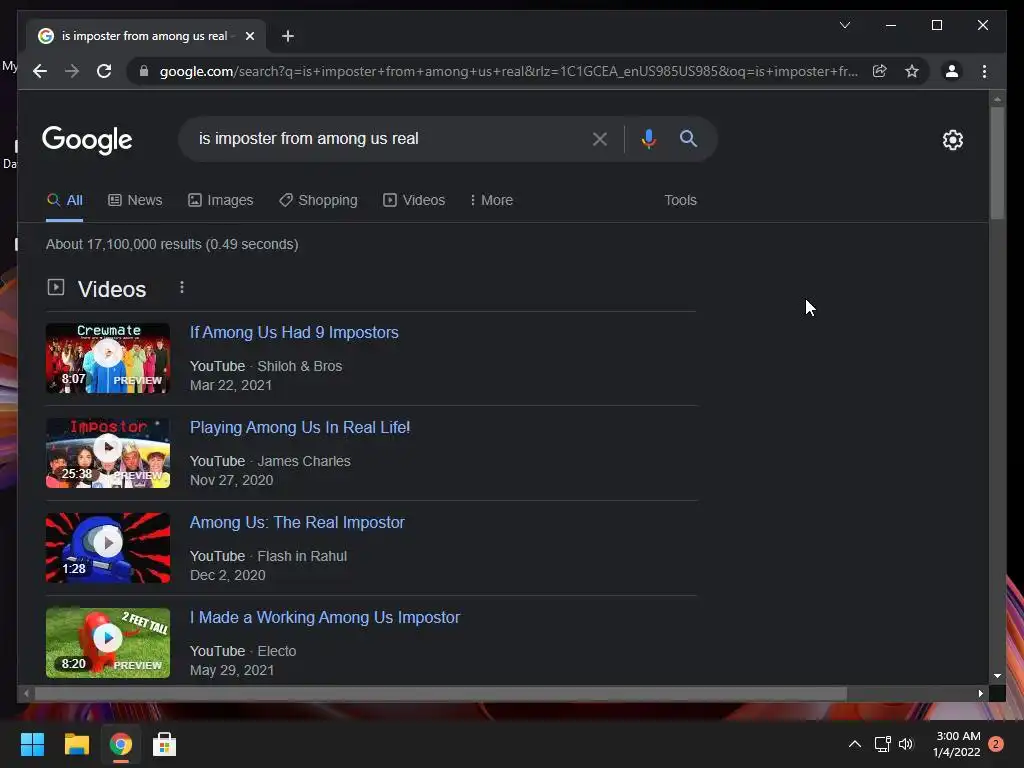Open notifications badge showing 2
The height and width of the screenshot is (768, 1024).
(x=996, y=744)
